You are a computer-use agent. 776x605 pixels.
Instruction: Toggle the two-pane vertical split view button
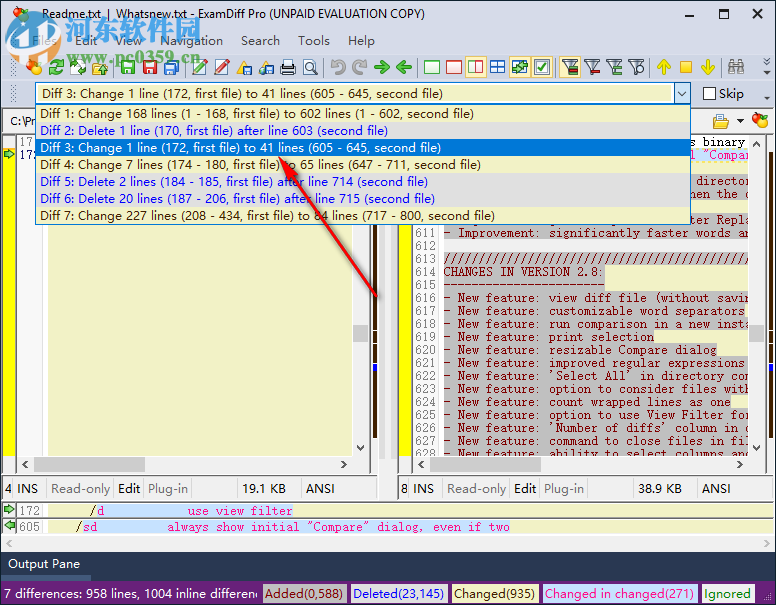click(476, 68)
